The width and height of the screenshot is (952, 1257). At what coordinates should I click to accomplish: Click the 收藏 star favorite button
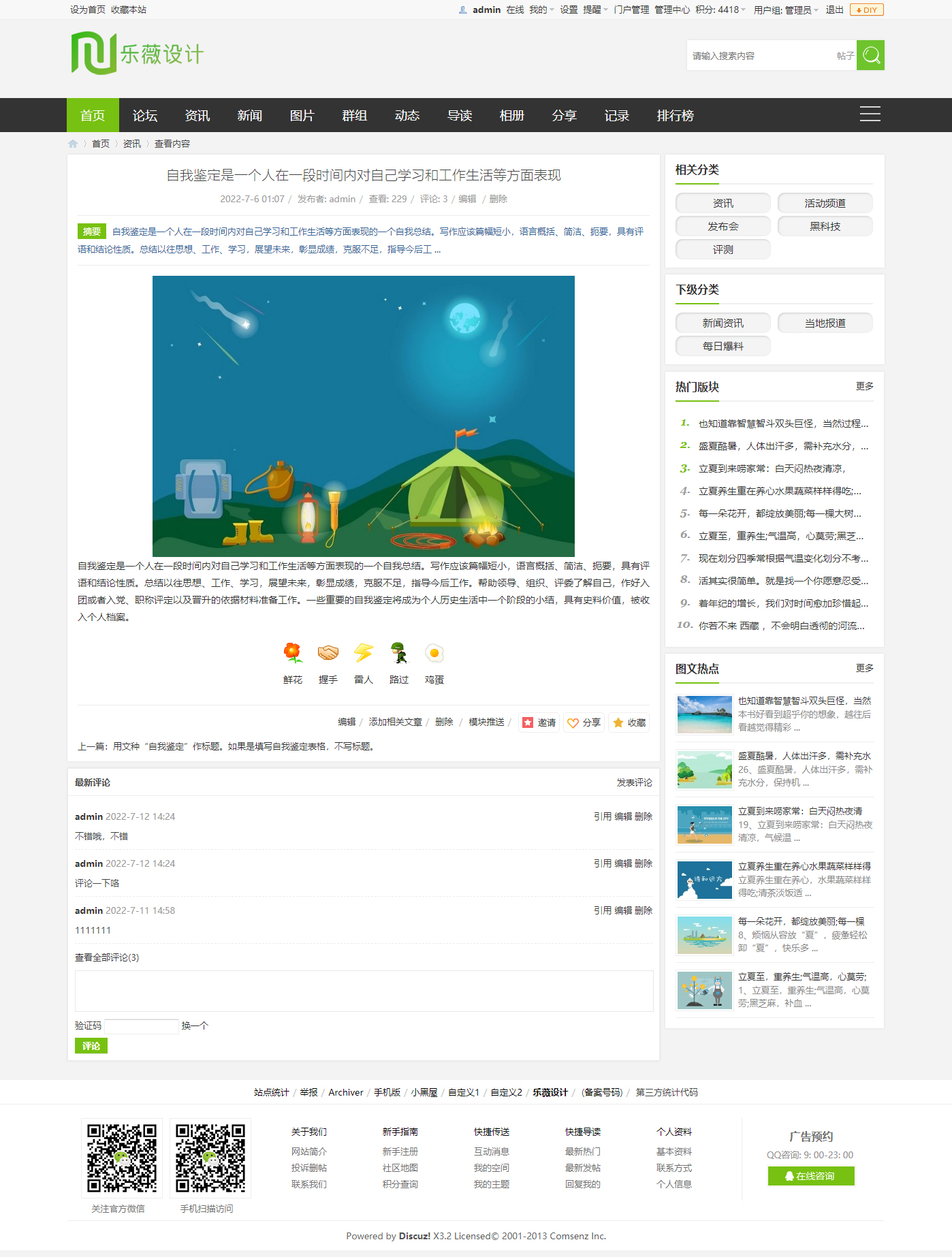click(x=629, y=722)
